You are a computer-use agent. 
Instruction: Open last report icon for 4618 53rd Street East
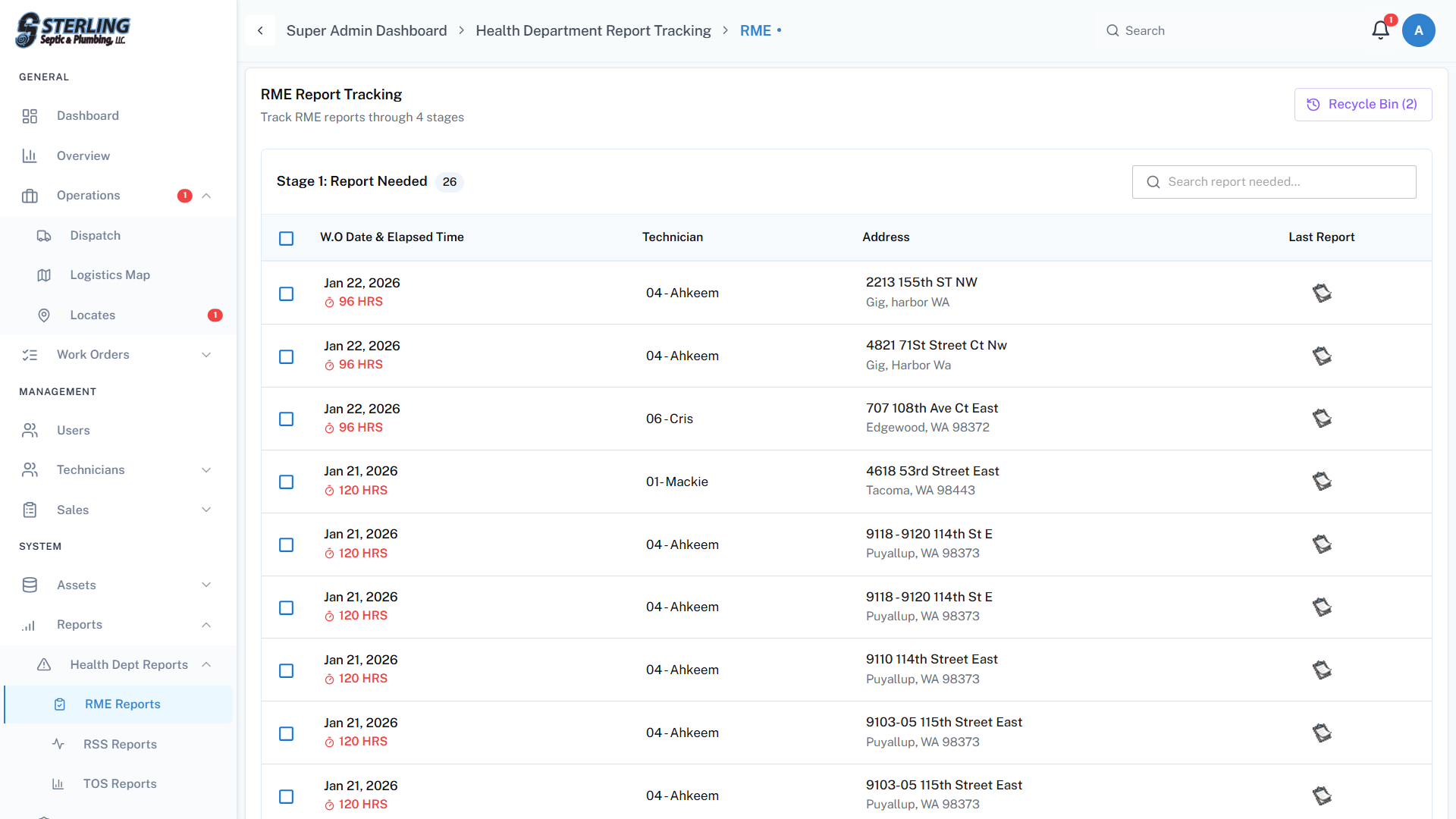coord(1322,482)
